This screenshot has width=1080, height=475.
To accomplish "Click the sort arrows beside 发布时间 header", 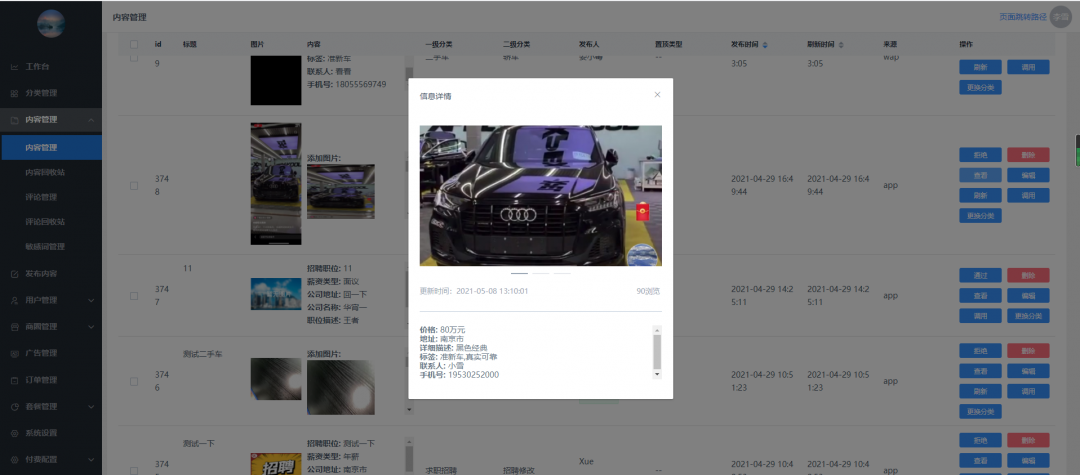I will [x=765, y=45].
